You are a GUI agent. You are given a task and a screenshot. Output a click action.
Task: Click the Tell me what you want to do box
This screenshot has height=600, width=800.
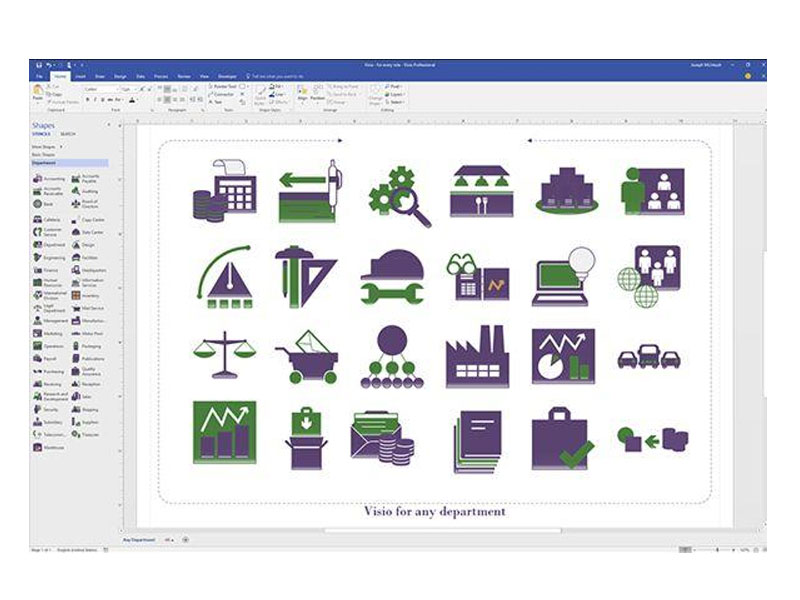pyautogui.click(x=275, y=76)
